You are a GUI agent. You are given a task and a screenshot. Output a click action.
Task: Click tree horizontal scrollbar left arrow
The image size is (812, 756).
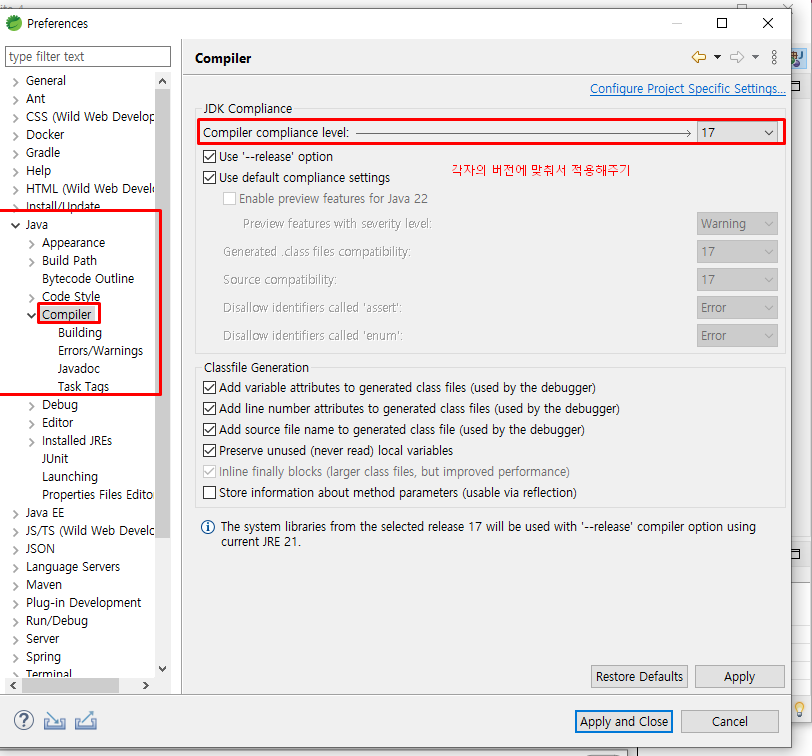pyautogui.click(x=13, y=685)
